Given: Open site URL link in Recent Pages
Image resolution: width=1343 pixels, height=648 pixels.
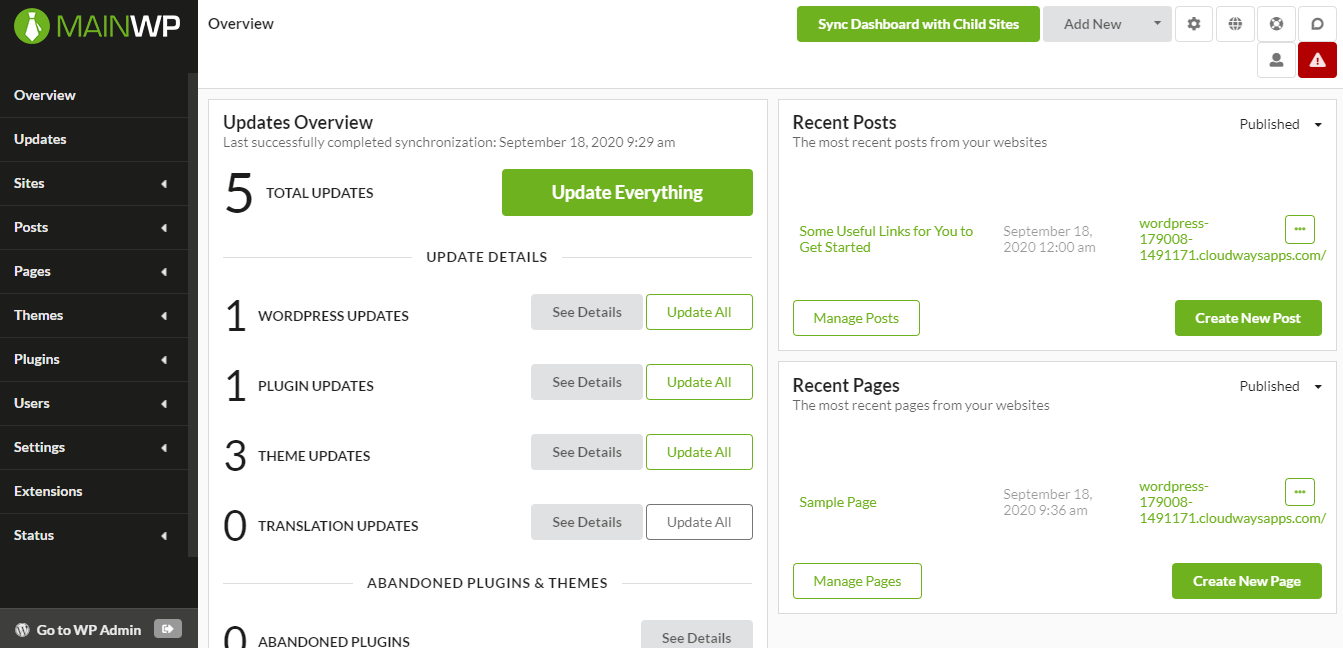Looking at the screenshot, I should 1232,502.
